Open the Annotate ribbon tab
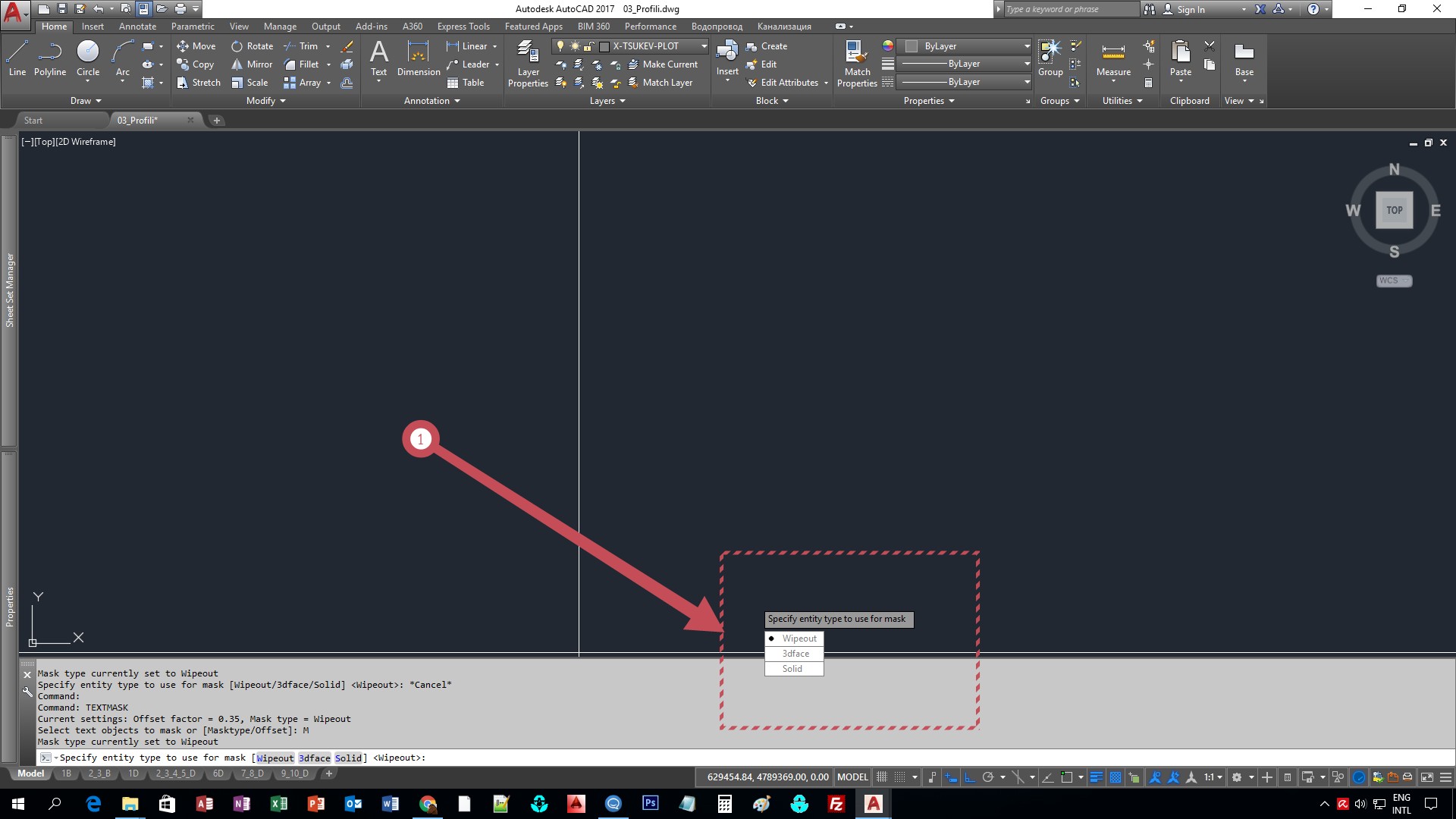 137,27
